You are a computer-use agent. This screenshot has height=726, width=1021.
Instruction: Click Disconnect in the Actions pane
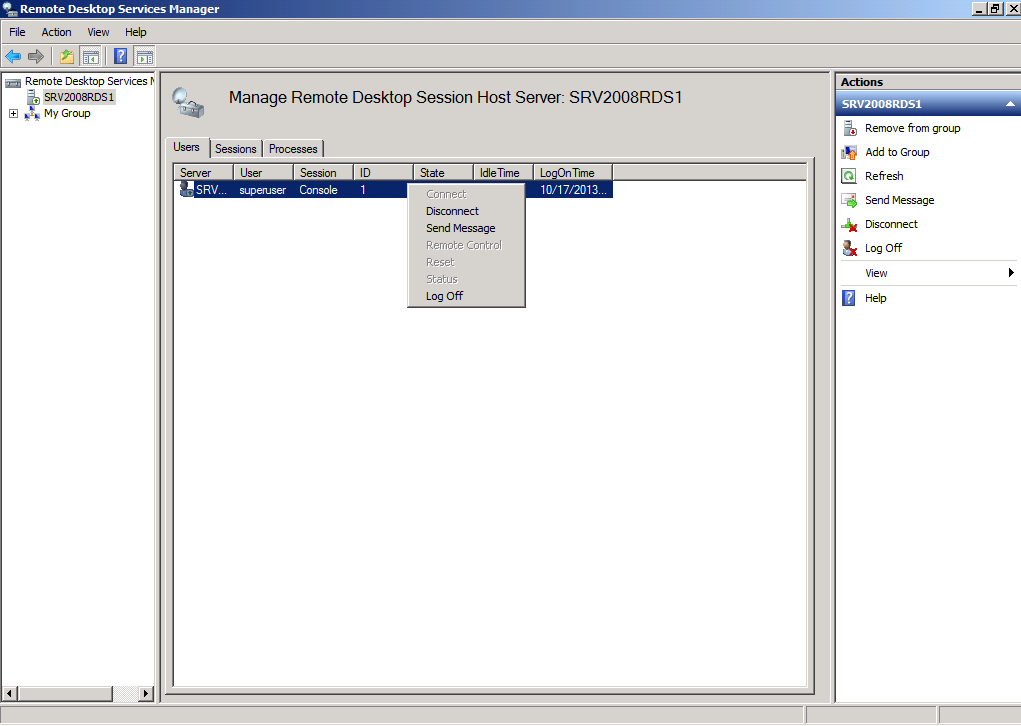click(891, 225)
